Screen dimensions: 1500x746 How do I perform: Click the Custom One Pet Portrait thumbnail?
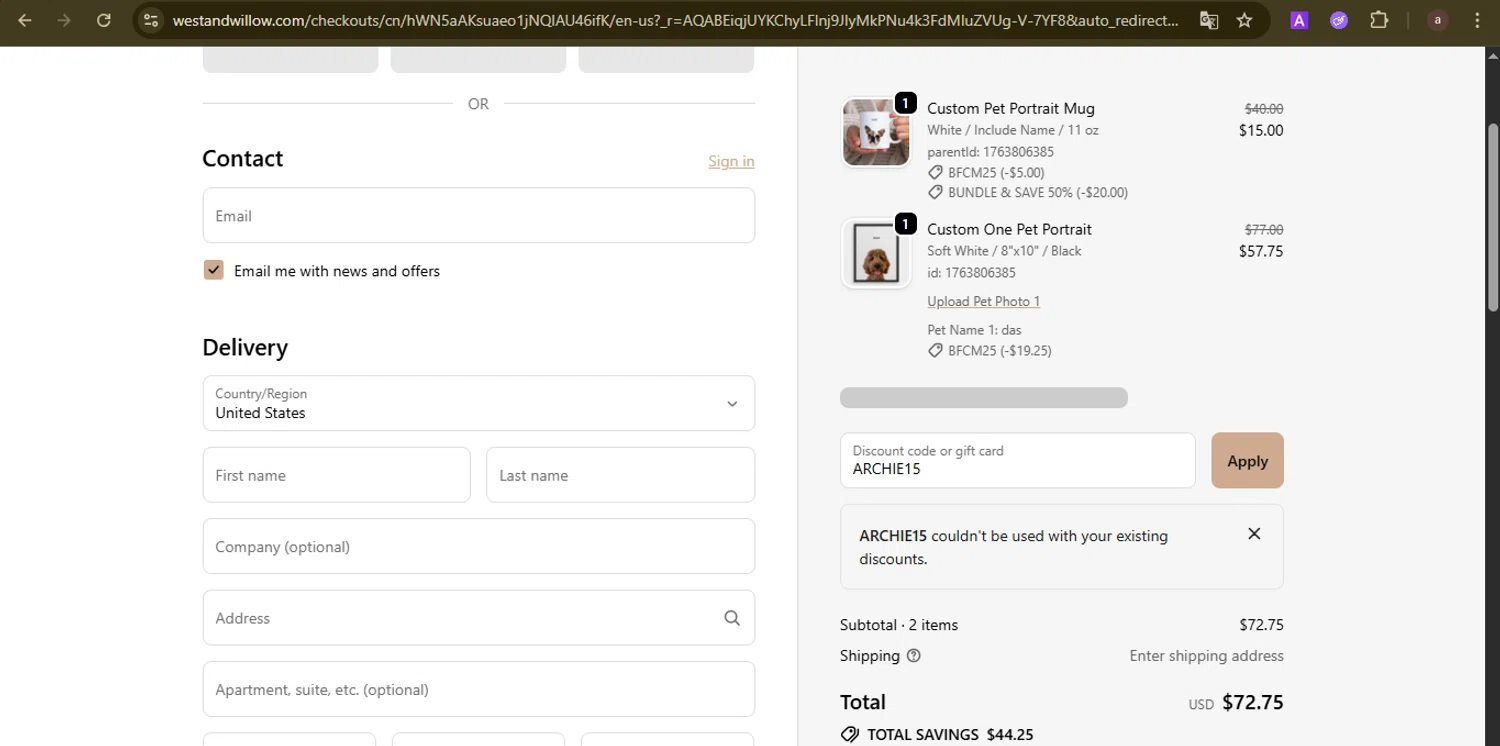pyautogui.click(x=876, y=253)
